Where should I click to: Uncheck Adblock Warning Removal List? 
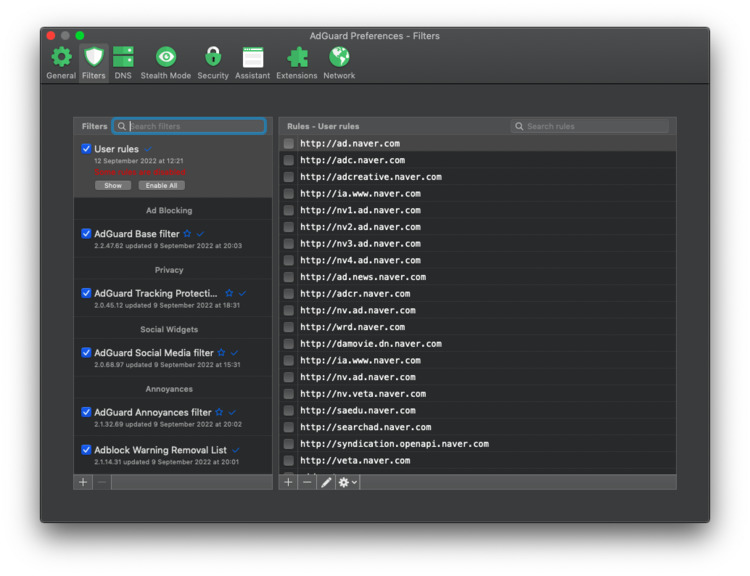coord(86,450)
